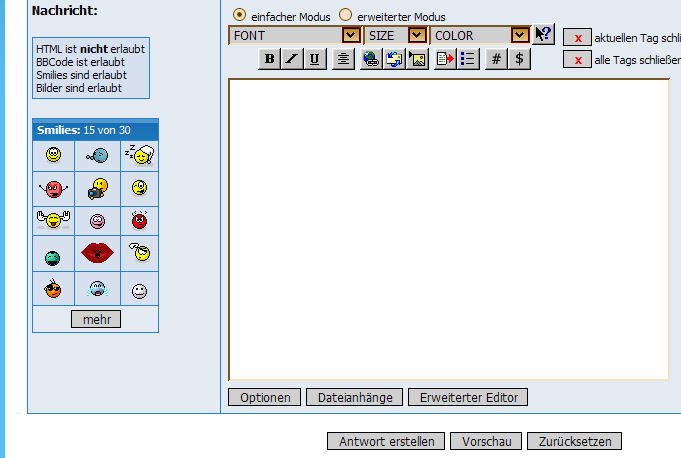The width and height of the screenshot is (681, 458).
Task: Apply italic formatting with the I button
Action: pos(292,59)
